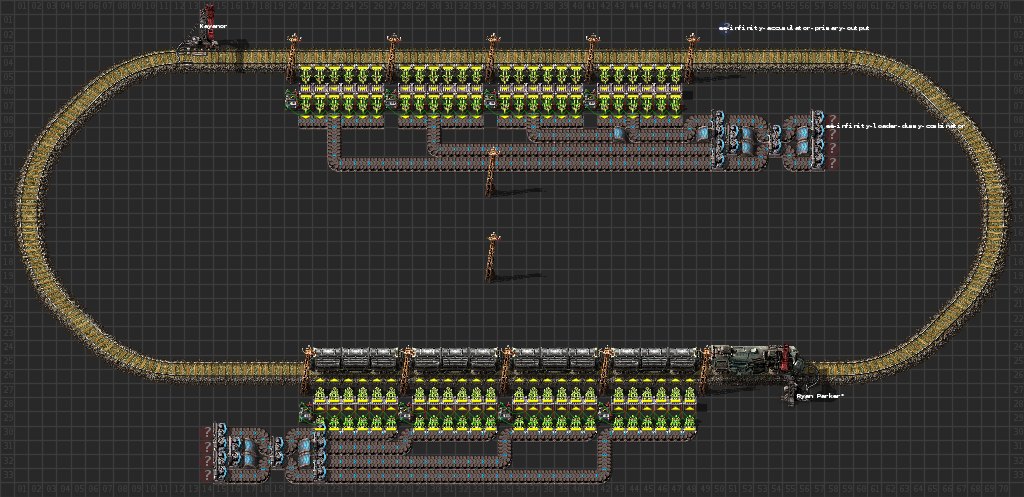Click the topmost question-mark entity at top-right loaders
The height and width of the screenshot is (497, 1024).
833,120
